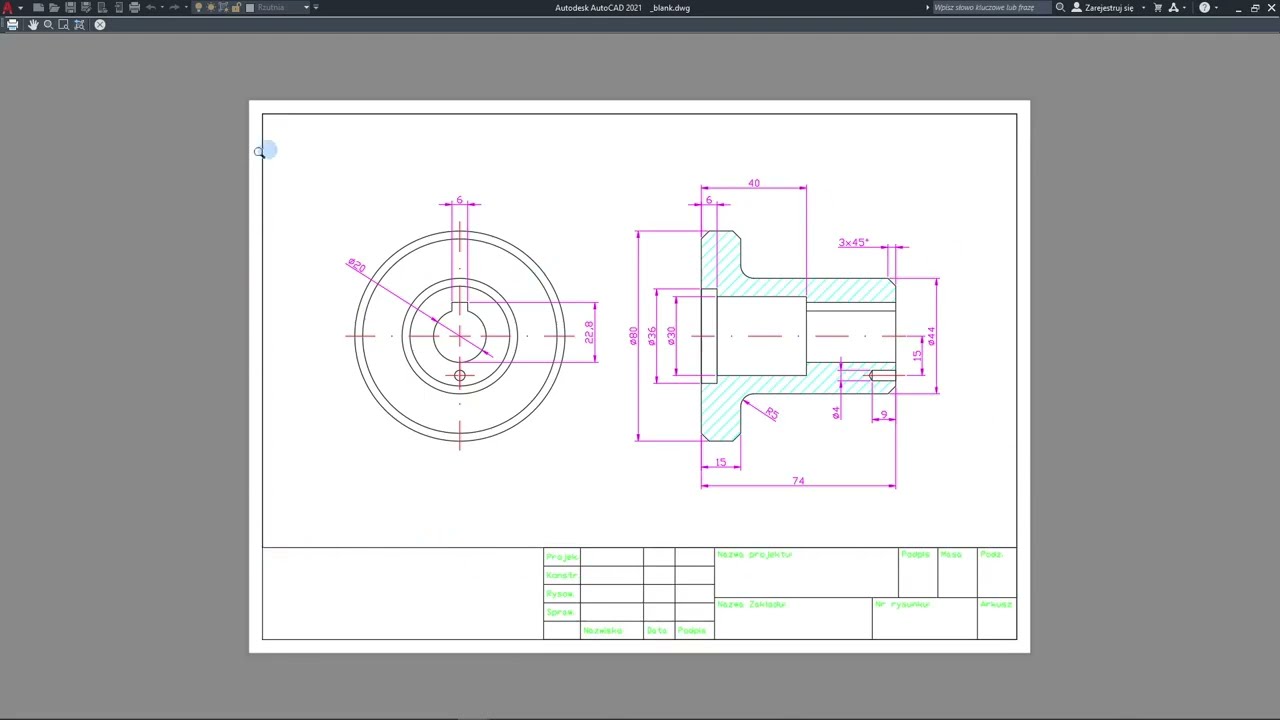This screenshot has width=1280, height=720.
Task: Click the Redo arrow icon
Action: tap(174, 7)
